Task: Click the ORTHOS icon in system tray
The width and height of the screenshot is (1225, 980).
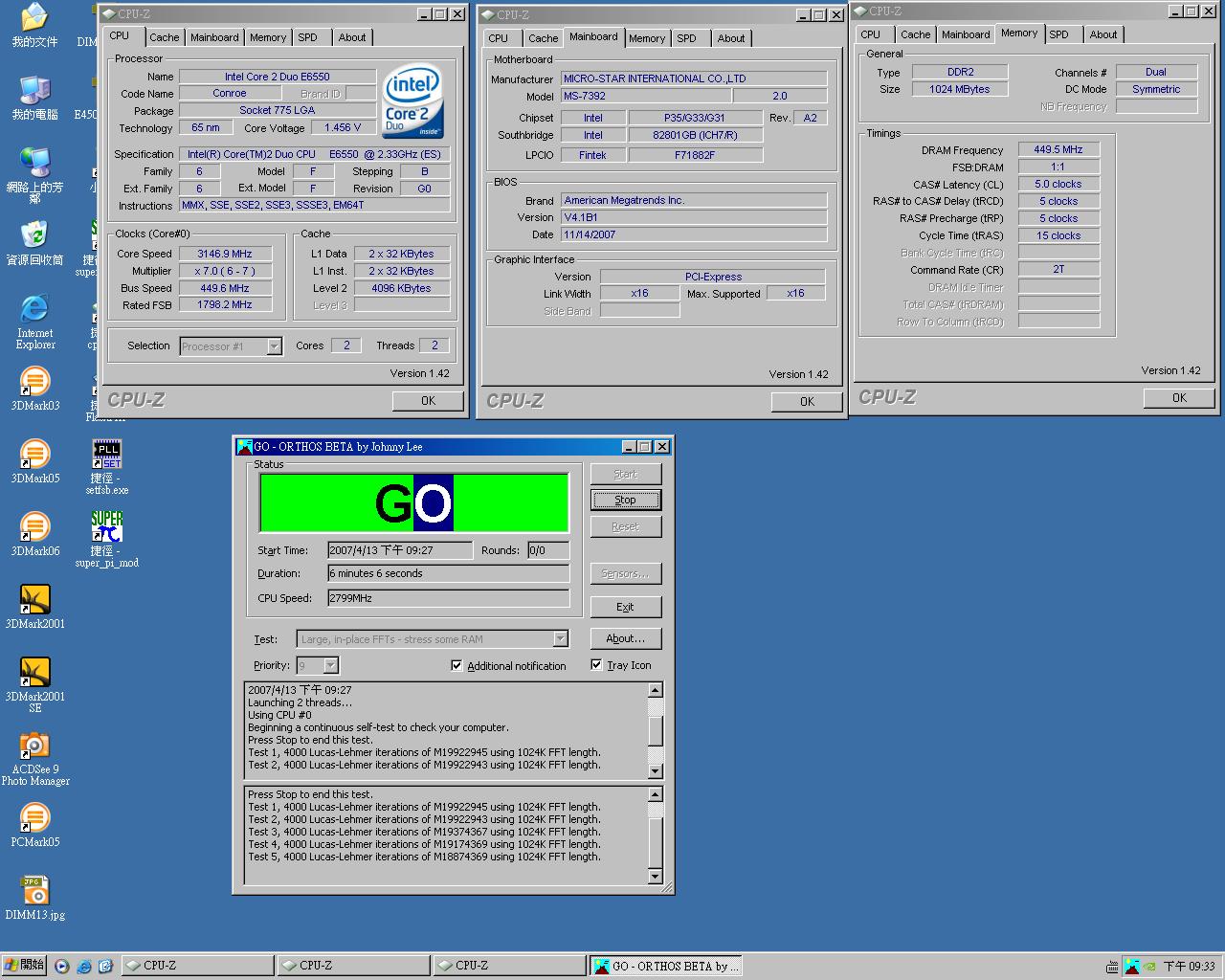Action: pos(1131,967)
